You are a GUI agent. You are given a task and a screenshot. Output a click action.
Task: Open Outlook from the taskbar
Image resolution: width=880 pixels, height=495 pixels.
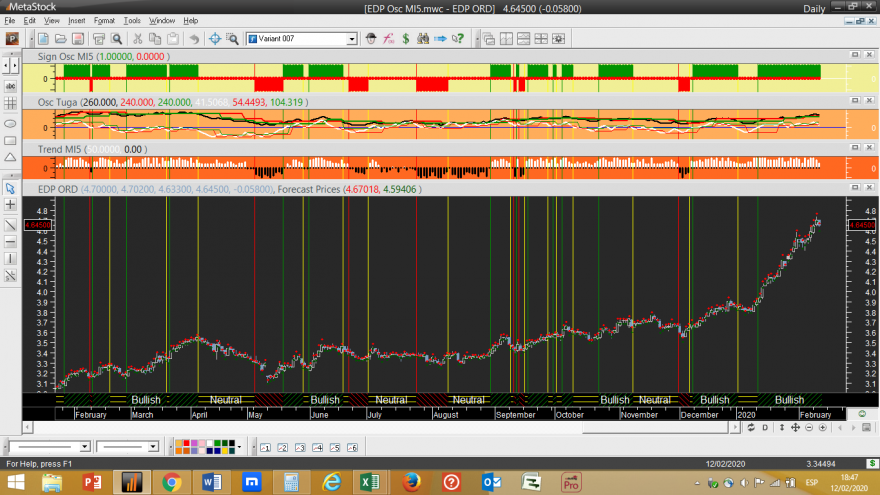(x=491, y=482)
